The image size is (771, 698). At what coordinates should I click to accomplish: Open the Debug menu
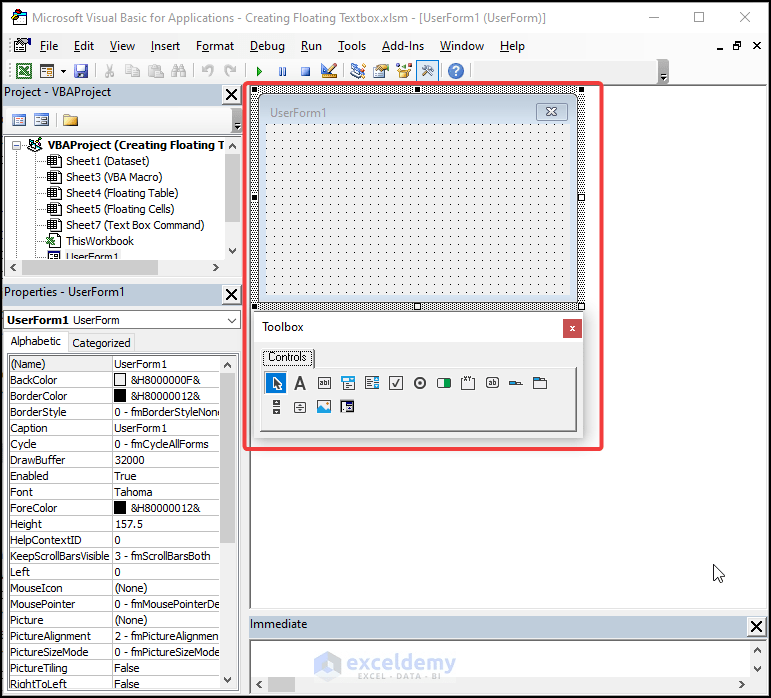click(267, 46)
